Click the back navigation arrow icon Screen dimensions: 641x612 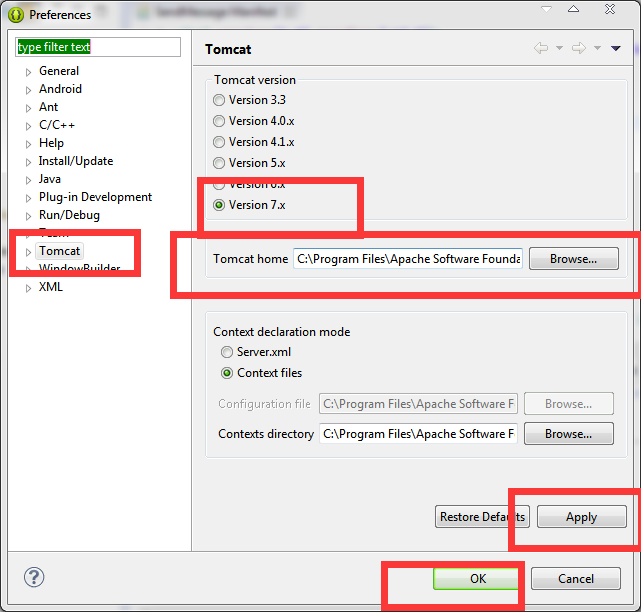[x=541, y=48]
